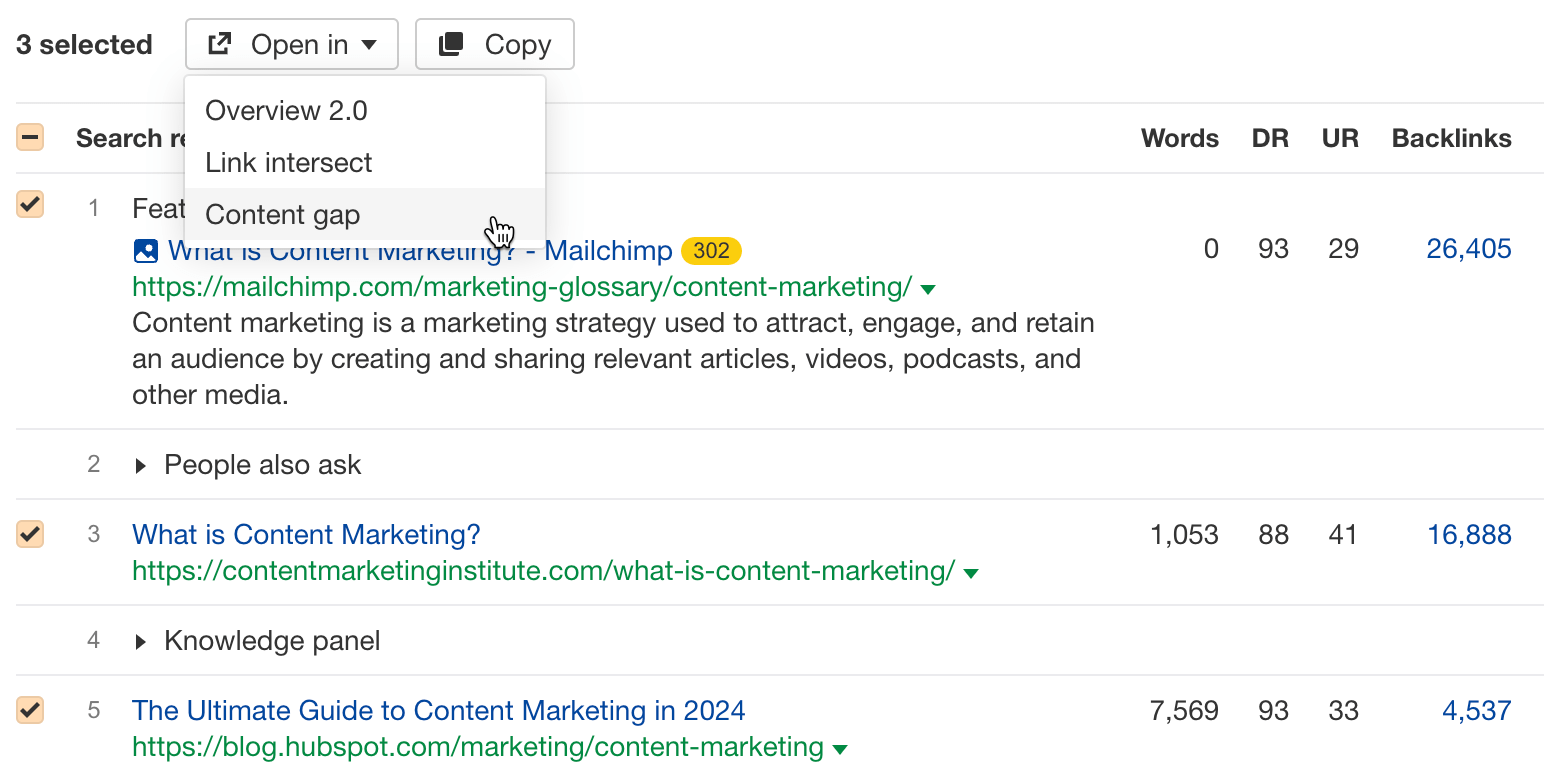This screenshot has height=780, width=1544.
Task: Select Link intersect from the menu
Action: 287,162
